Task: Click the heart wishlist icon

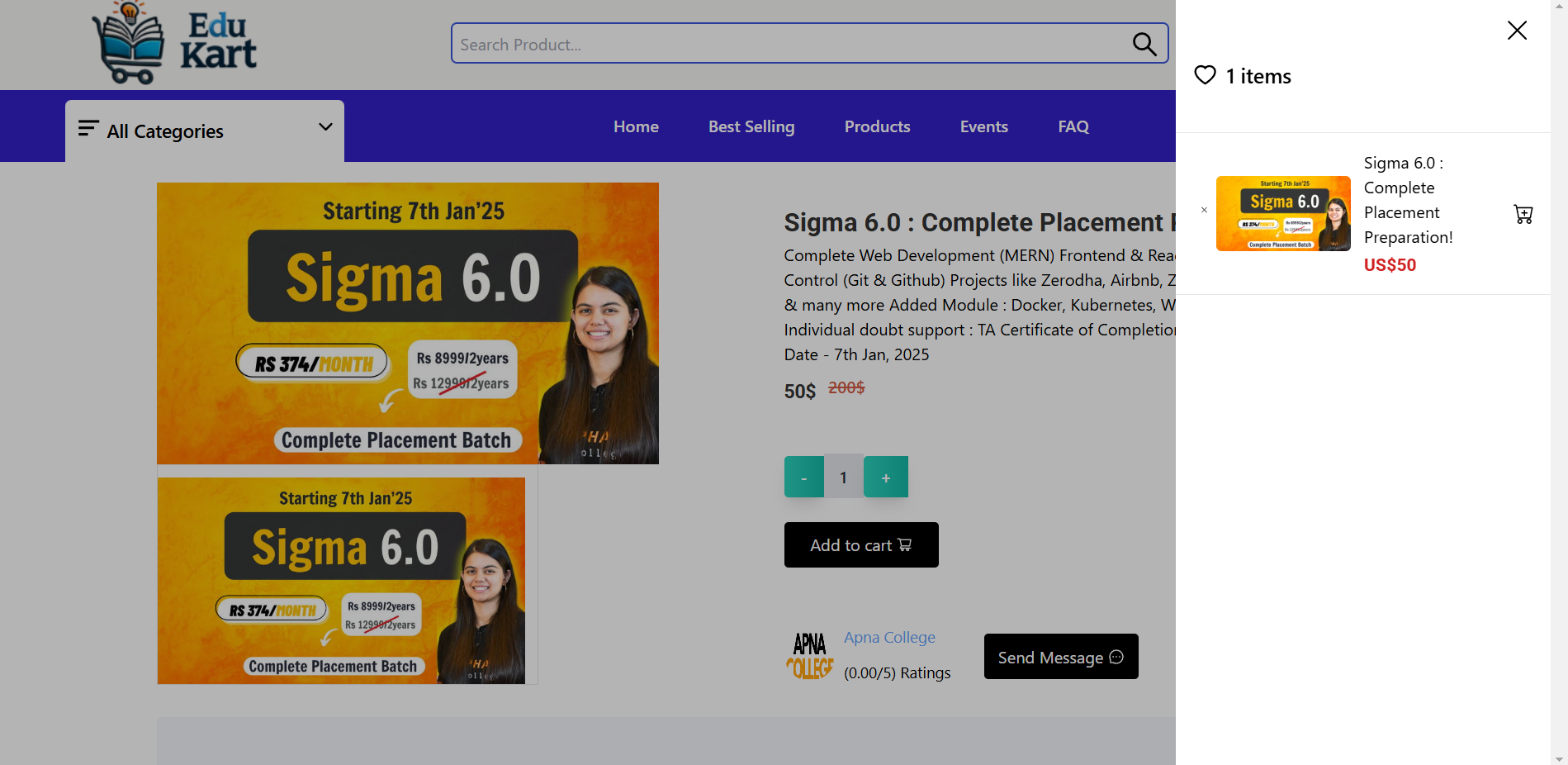Action: 1205,75
